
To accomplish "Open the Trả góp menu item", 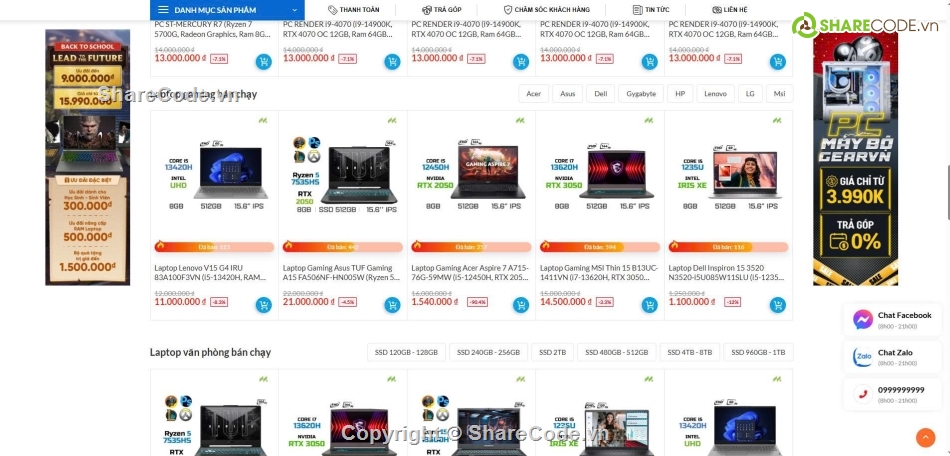I will [x=442, y=10].
